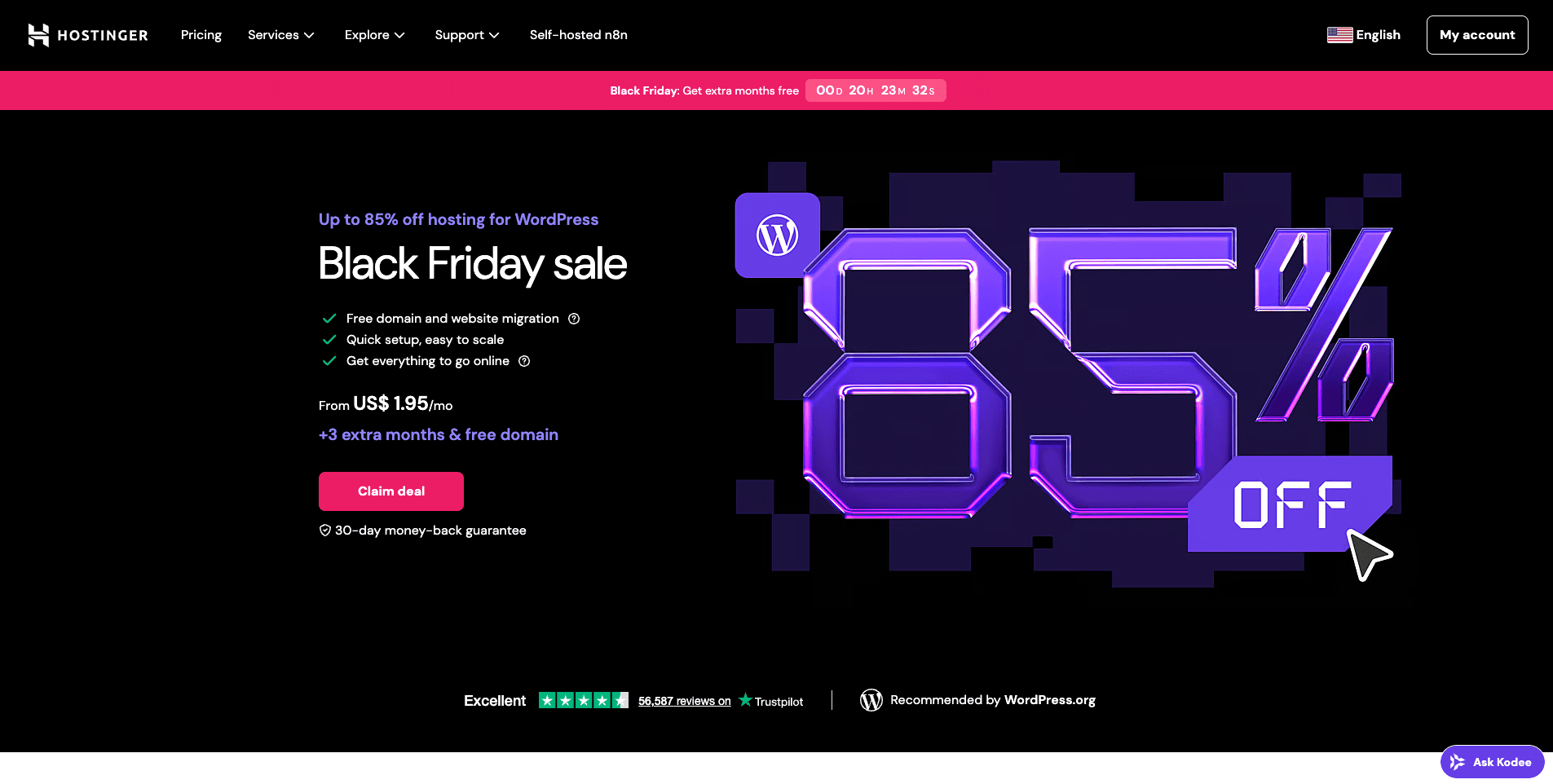This screenshot has width=1553, height=784.
Task: Click the Trustpilot five-star rating icon
Action: point(583,700)
